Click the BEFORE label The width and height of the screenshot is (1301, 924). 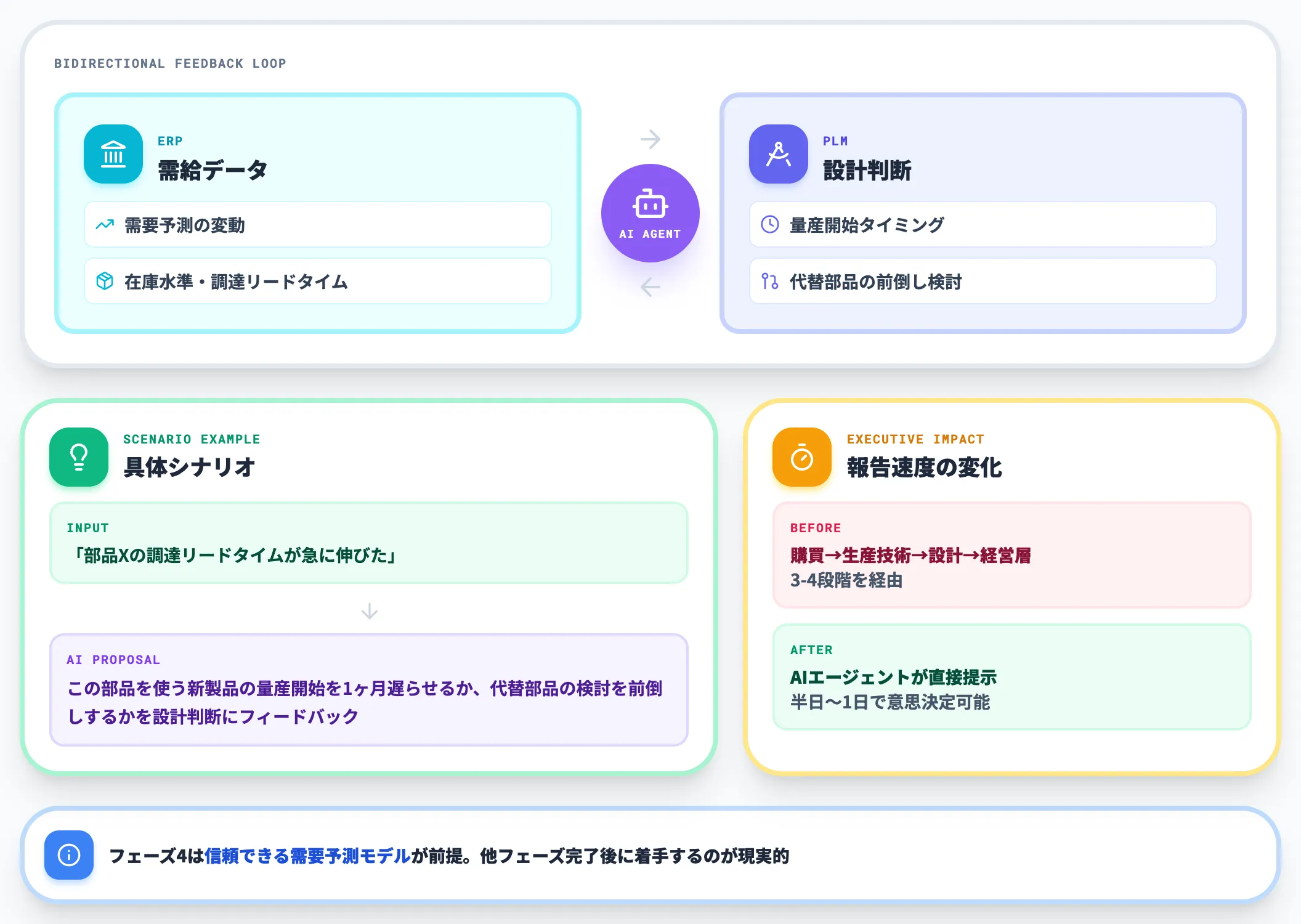click(816, 528)
